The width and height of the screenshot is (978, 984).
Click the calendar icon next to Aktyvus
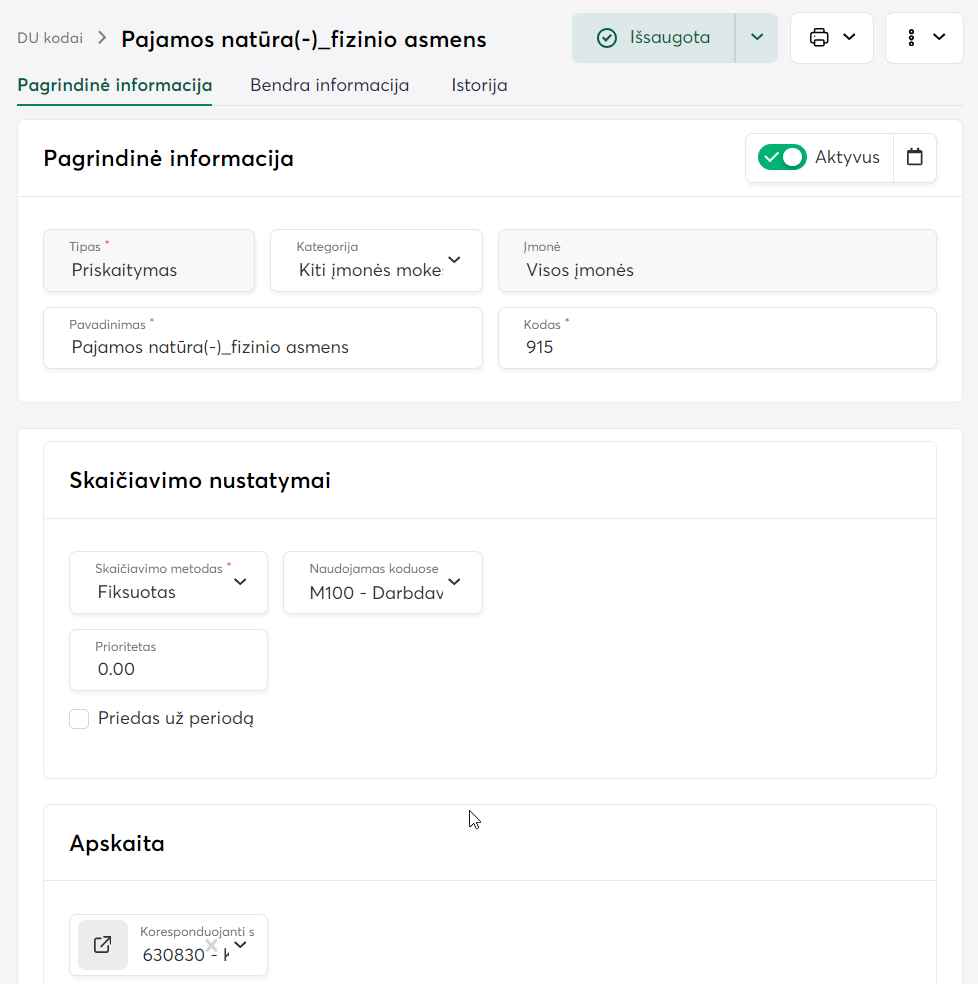point(914,158)
